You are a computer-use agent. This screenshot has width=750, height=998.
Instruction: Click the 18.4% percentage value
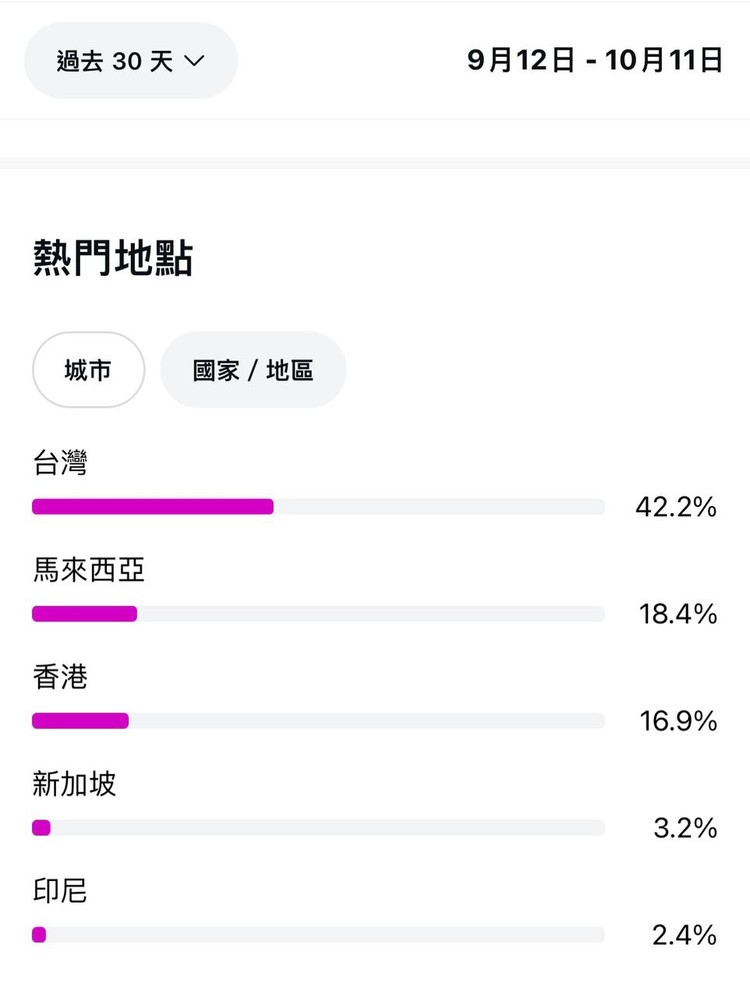(678, 614)
